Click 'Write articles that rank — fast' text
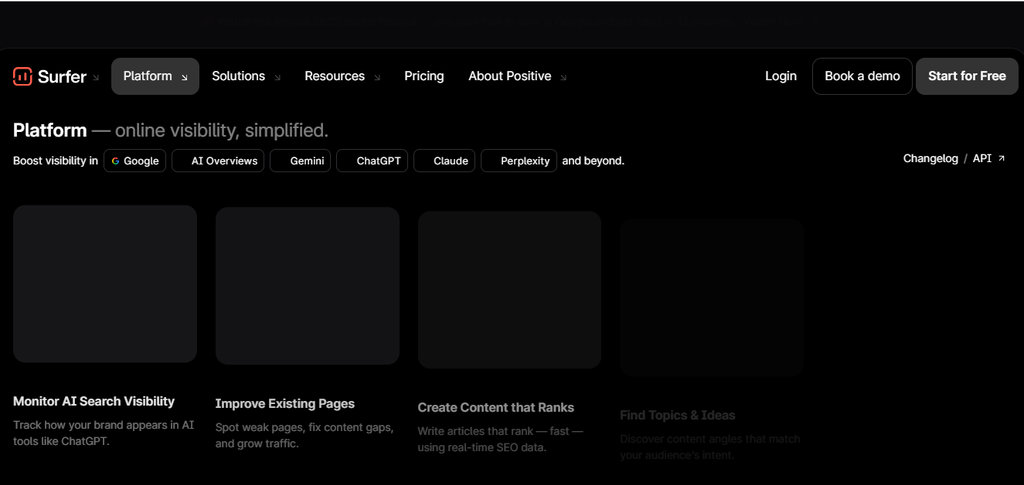Image resolution: width=1024 pixels, height=485 pixels. pos(500,431)
